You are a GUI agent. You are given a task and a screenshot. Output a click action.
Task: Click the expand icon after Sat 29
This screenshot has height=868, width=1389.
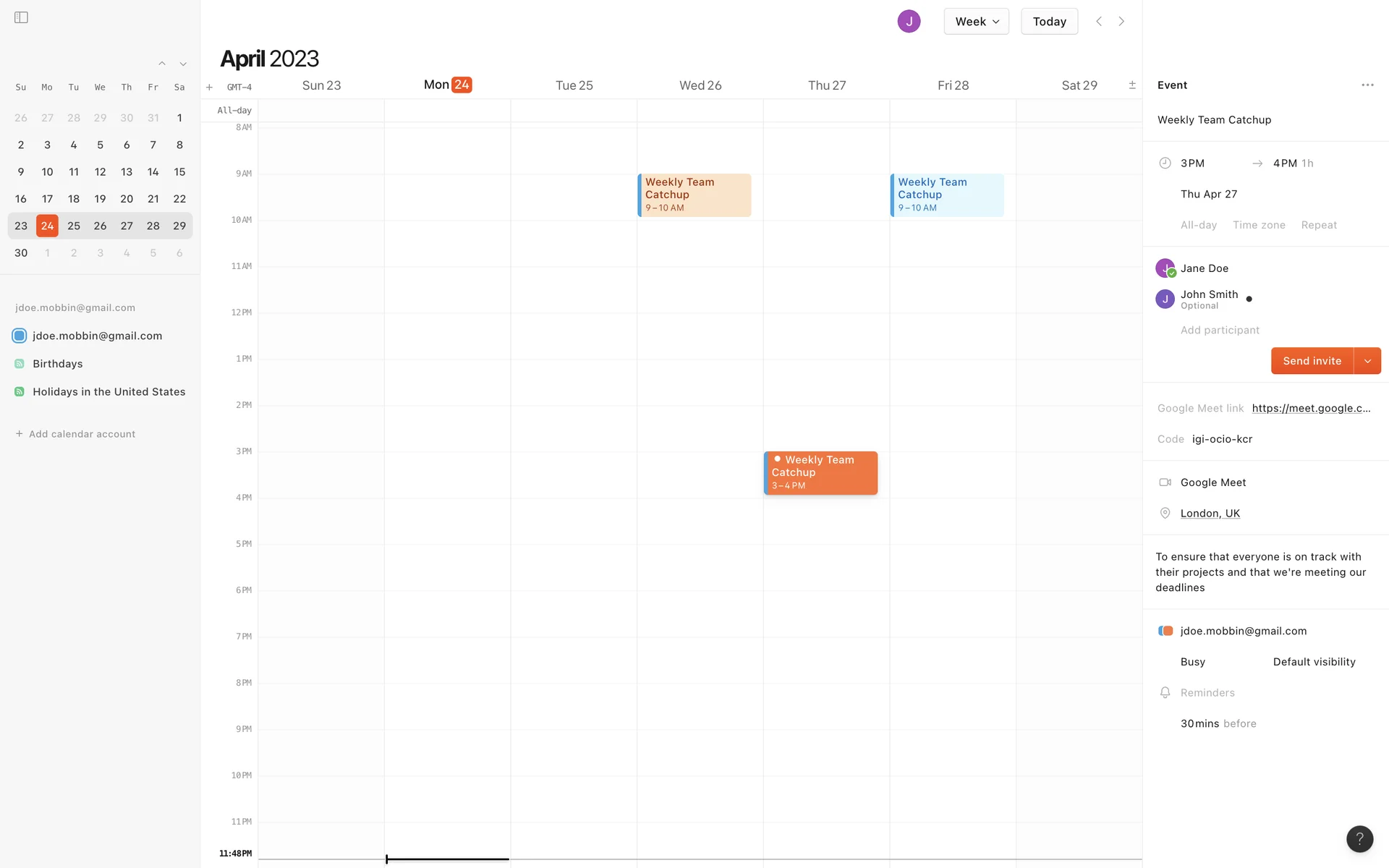click(1132, 85)
